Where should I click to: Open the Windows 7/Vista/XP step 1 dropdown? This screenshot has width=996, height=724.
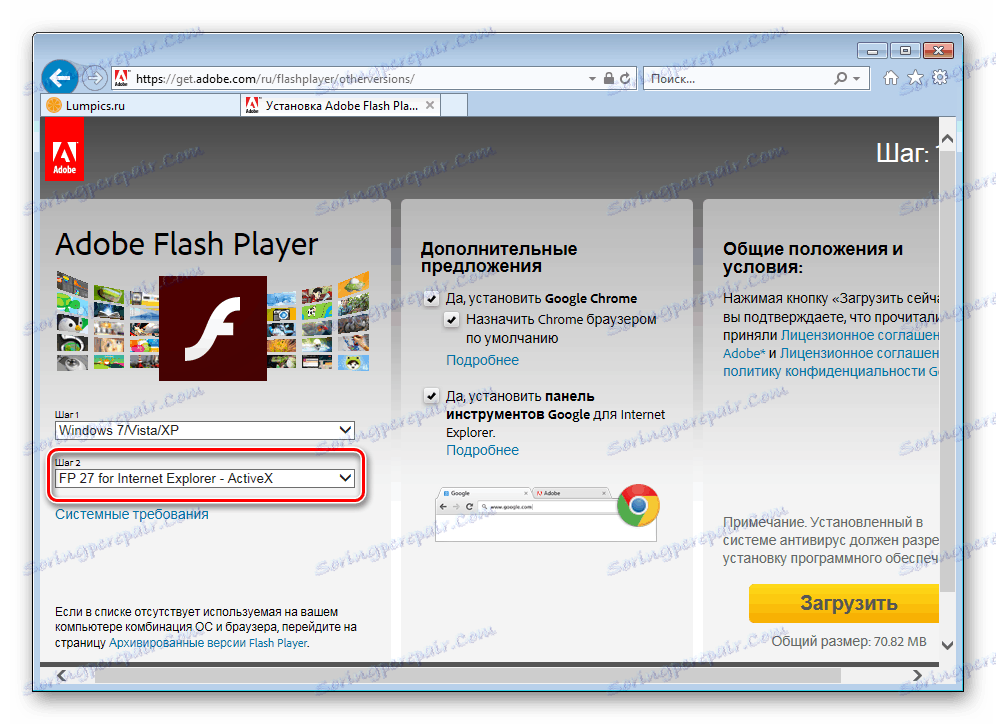(x=205, y=430)
